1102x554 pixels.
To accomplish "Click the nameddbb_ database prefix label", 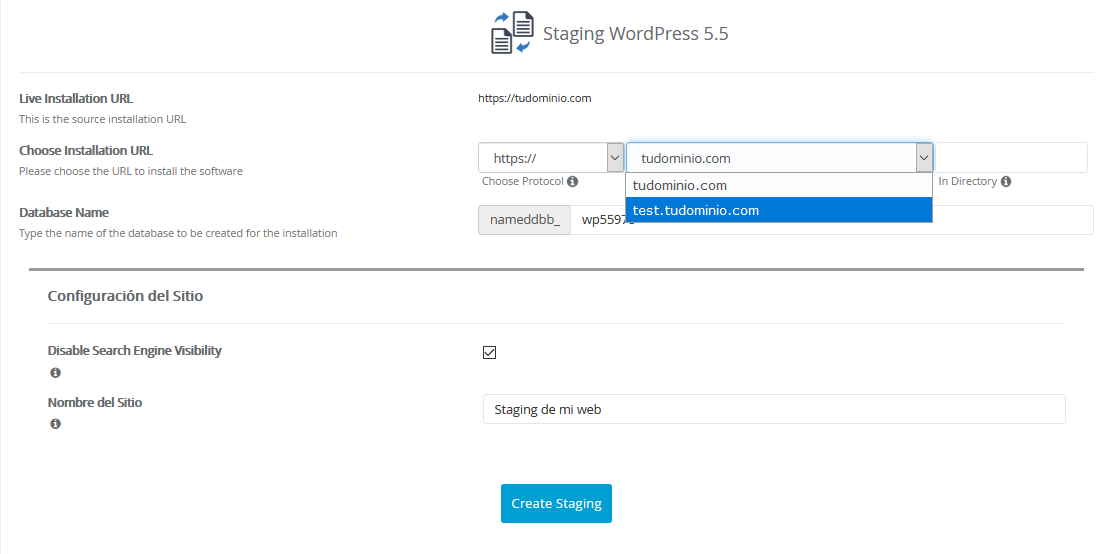I will (525, 220).
